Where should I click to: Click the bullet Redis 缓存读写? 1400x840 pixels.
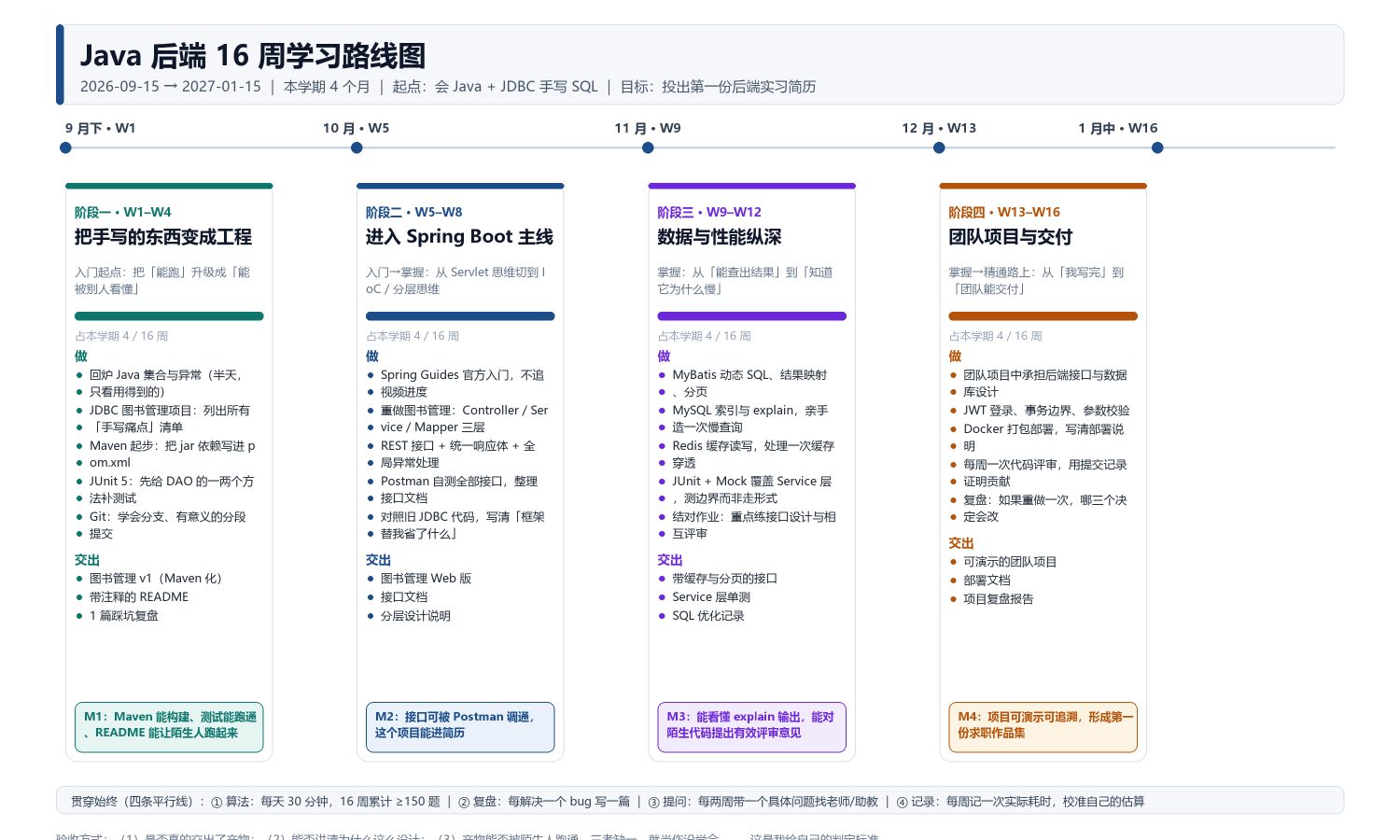[753, 446]
